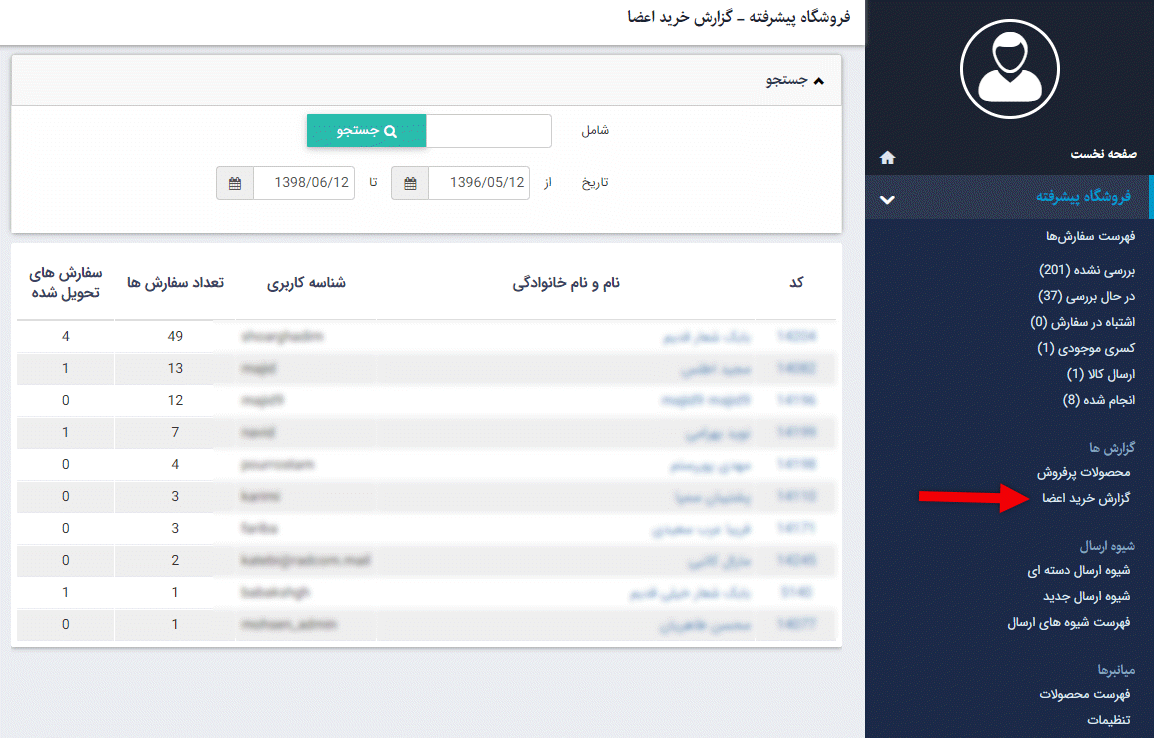The width and height of the screenshot is (1154, 738).
Task: Click the start date field 1396/05/12
Action: click(479, 183)
